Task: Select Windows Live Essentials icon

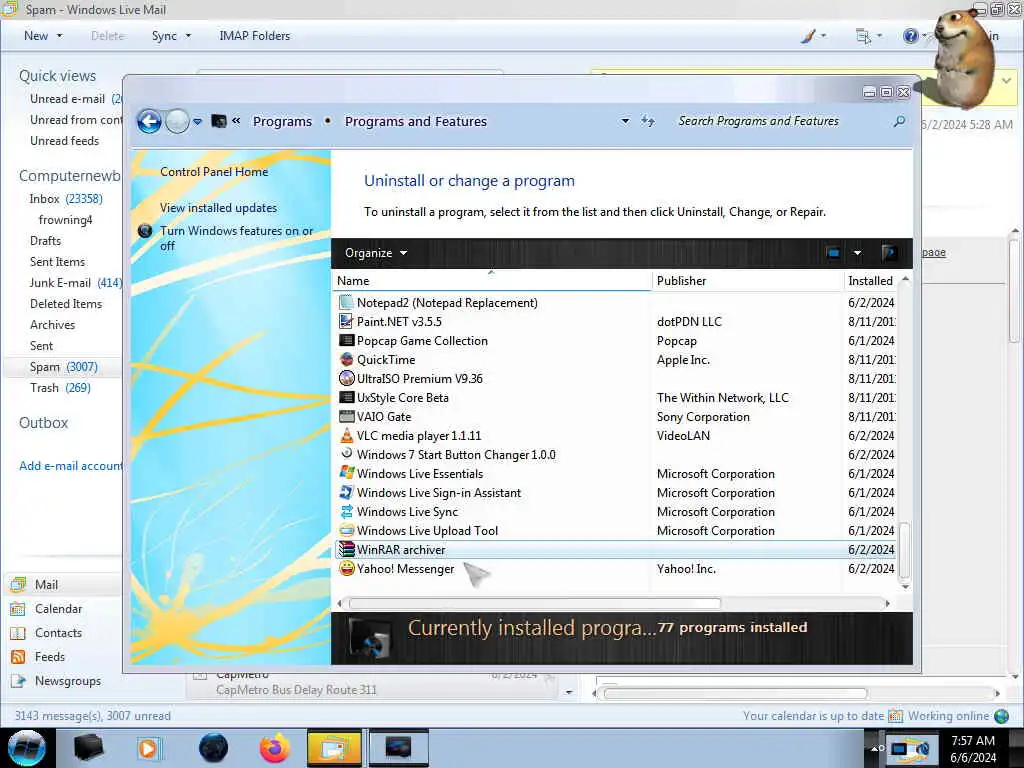Action: coord(346,473)
